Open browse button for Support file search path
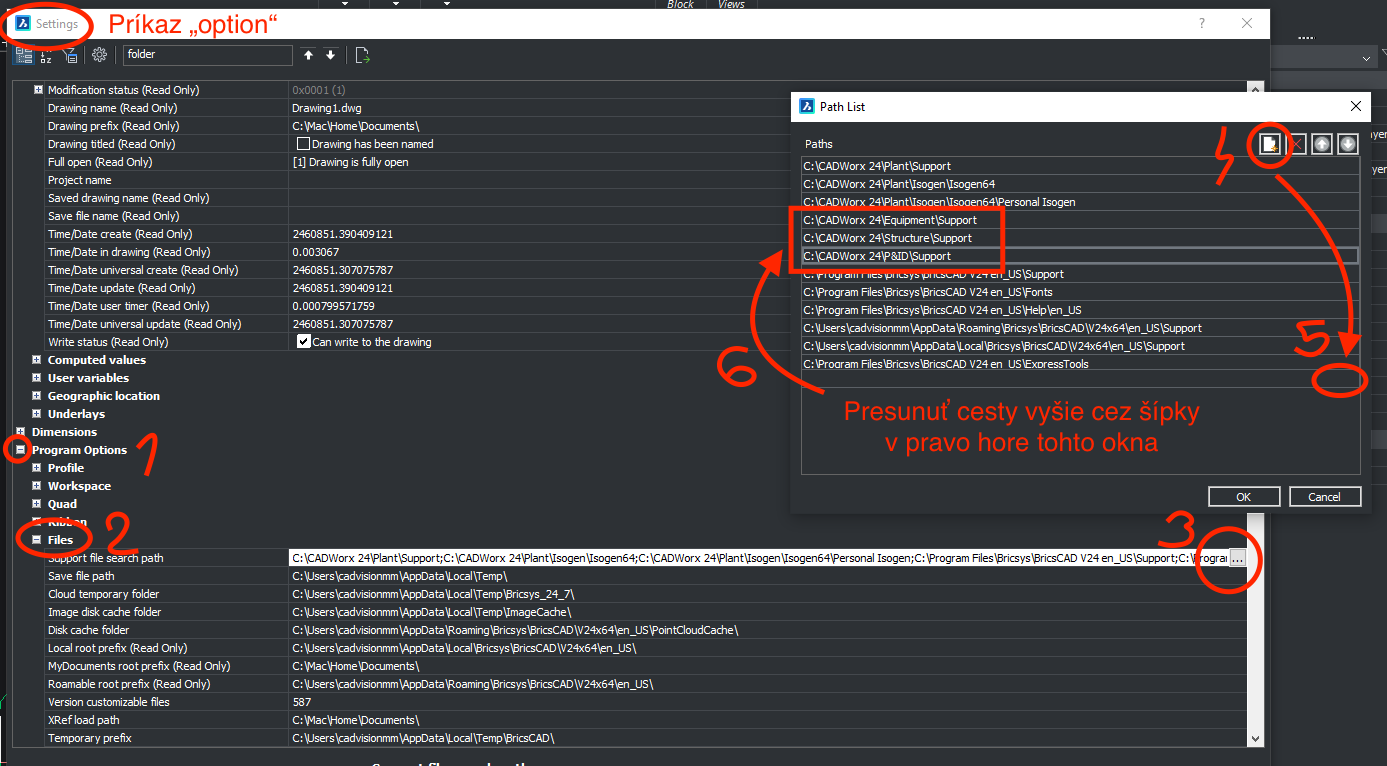This screenshot has height=766, width=1387. pos(1237,559)
